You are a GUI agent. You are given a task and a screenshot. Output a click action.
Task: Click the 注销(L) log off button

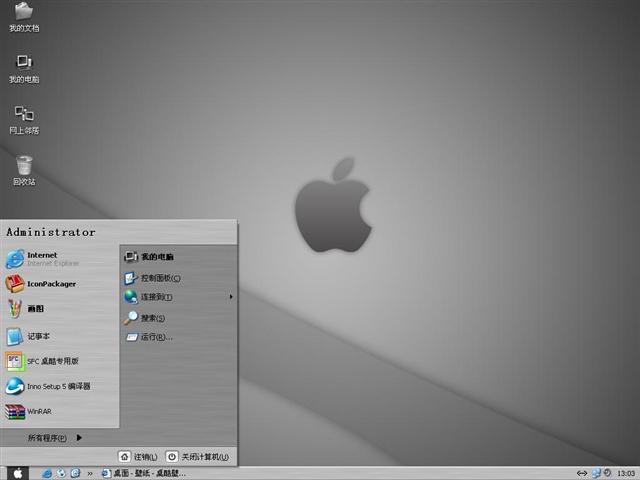[138, 457]
